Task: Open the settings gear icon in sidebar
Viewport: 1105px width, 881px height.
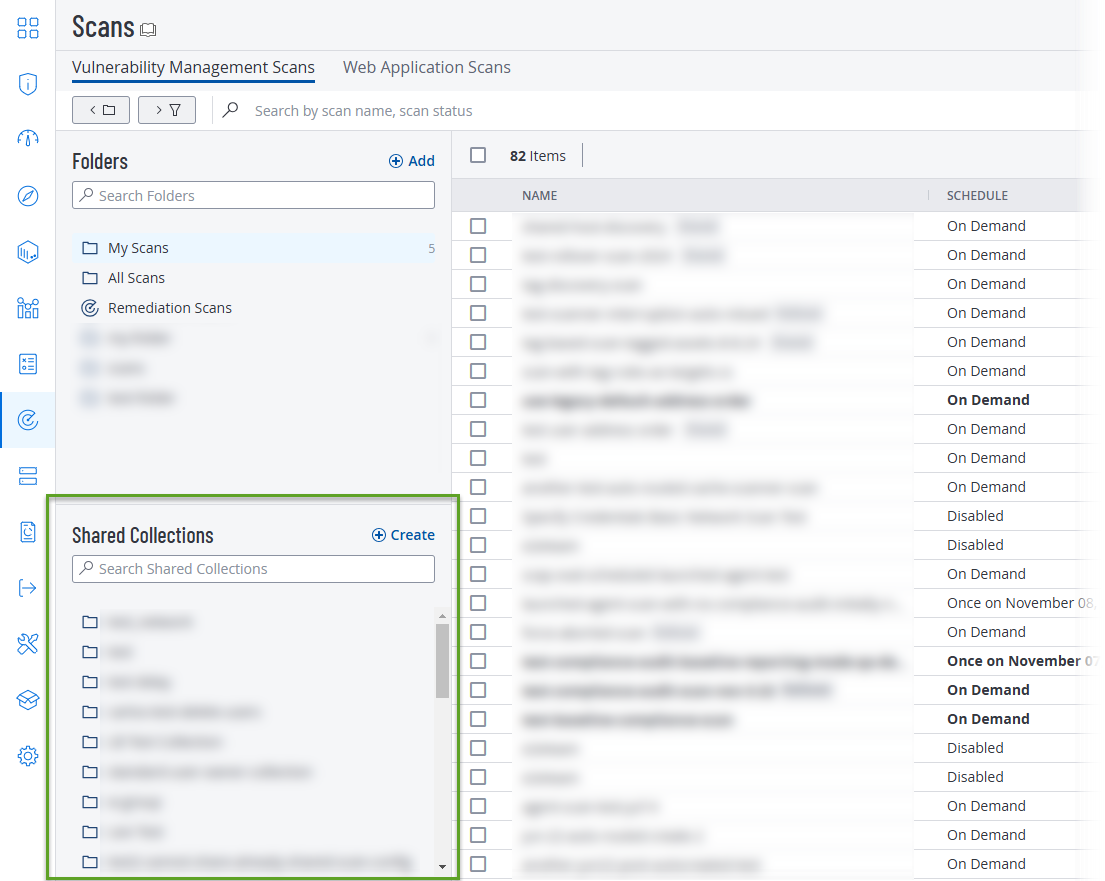Action: 28,756
